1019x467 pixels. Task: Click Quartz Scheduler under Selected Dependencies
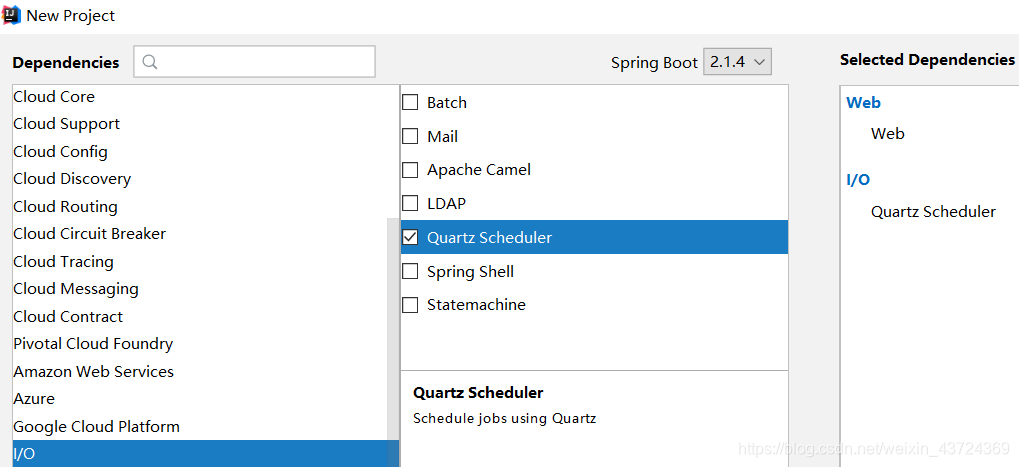933,212
